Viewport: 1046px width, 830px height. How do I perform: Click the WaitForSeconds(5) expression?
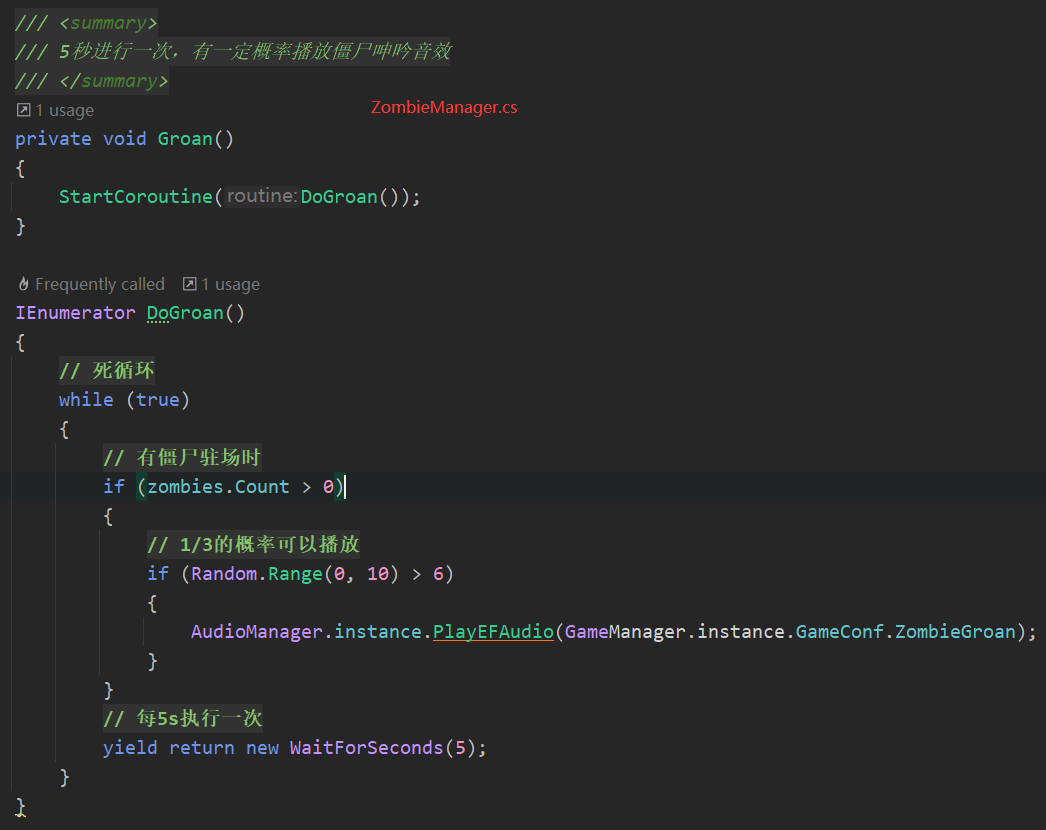pyautogui.click(x=385, y=747)
